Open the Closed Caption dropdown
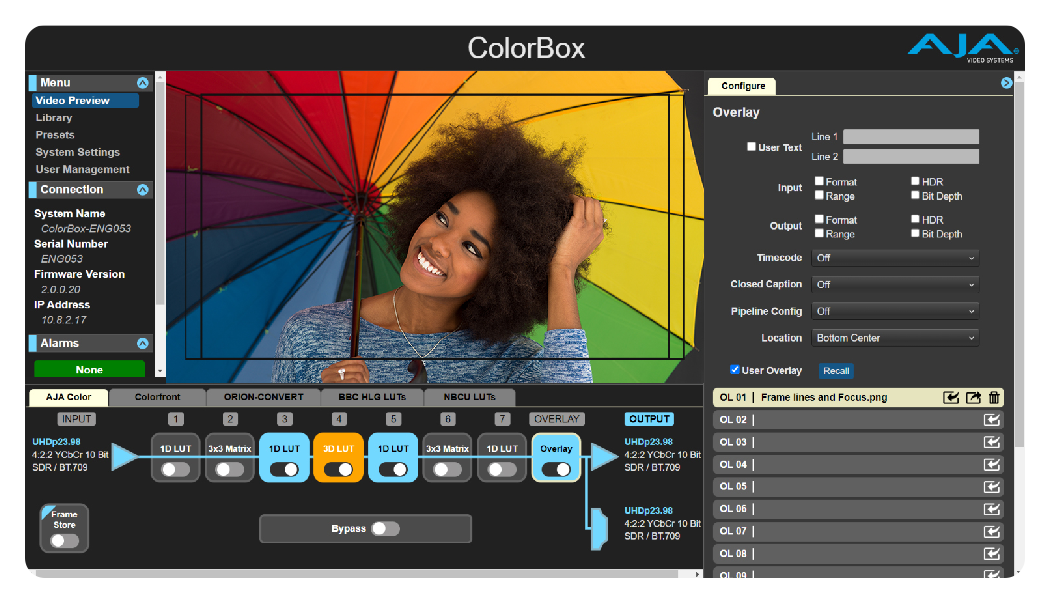The image size is (1050, 603). coord(895,285)
